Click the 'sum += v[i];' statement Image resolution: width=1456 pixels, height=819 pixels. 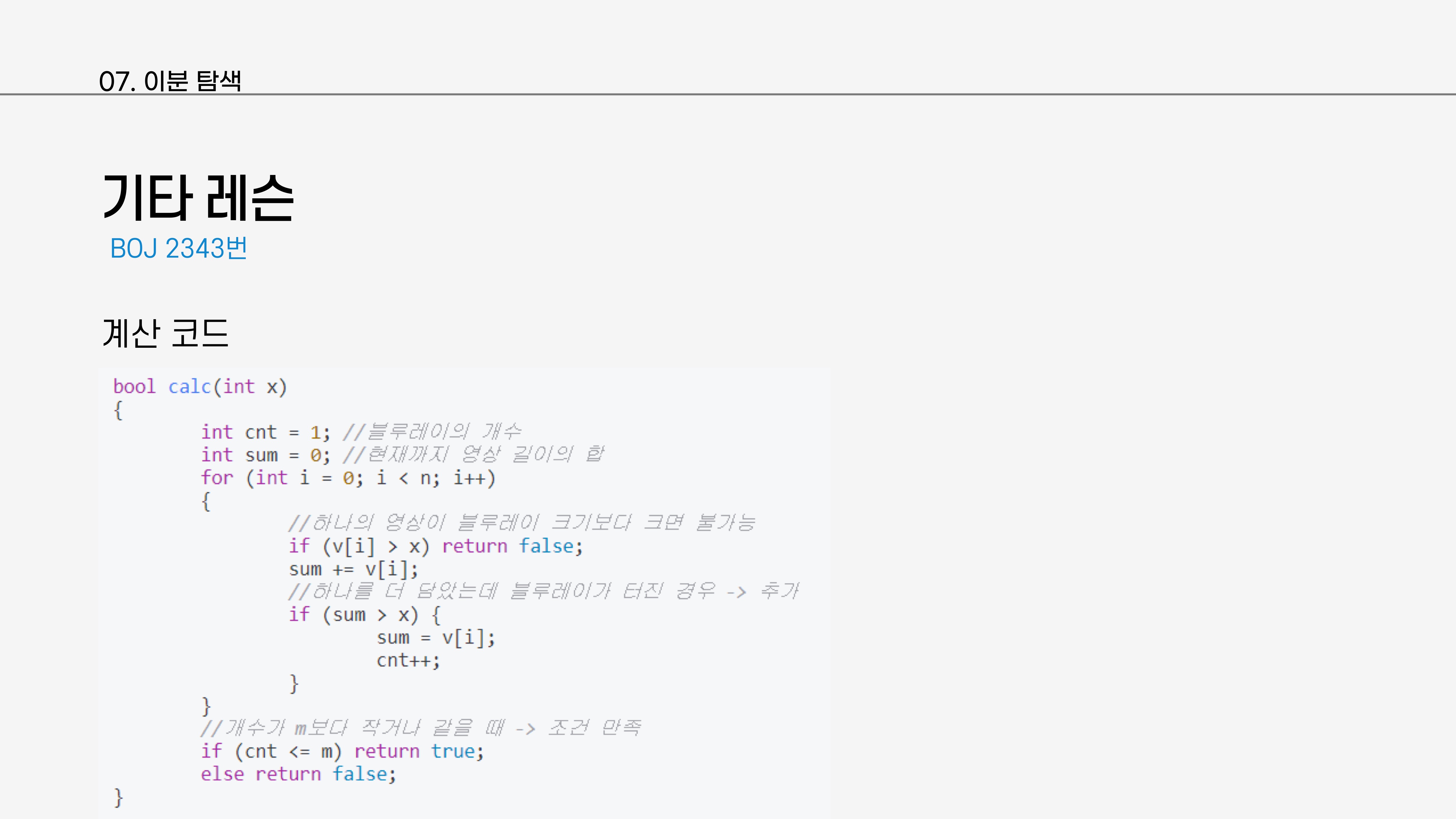353,569
